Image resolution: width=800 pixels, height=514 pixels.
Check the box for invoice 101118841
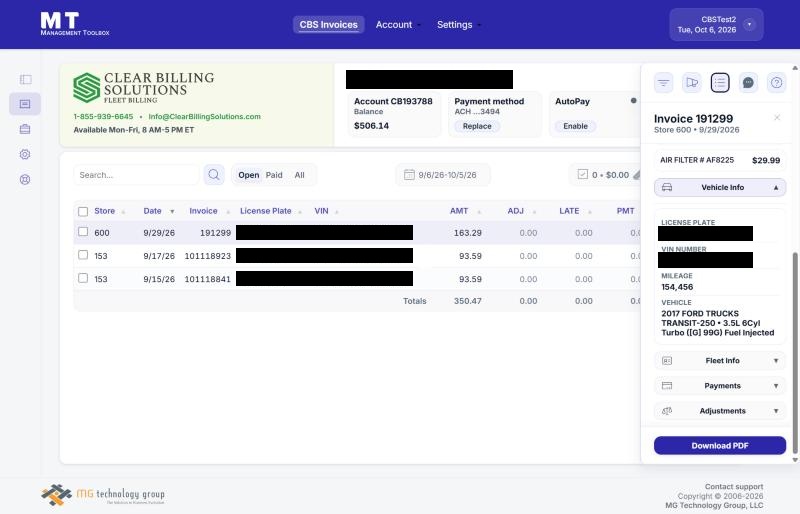(x=83, y=278)
